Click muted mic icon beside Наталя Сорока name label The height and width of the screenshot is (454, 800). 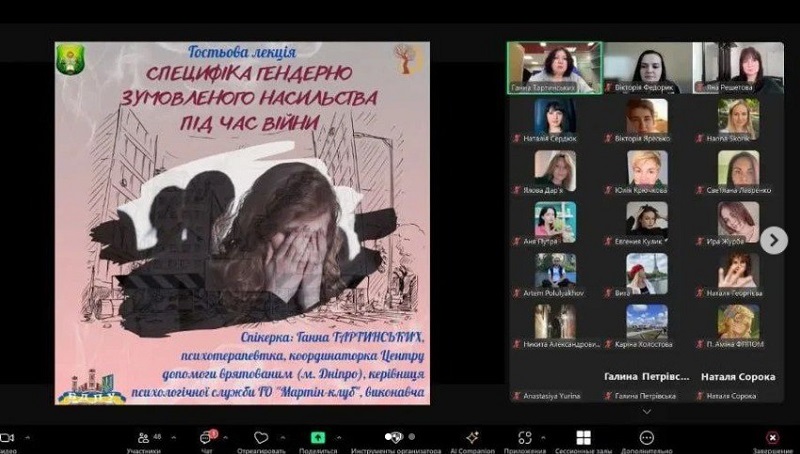[701, 395]
